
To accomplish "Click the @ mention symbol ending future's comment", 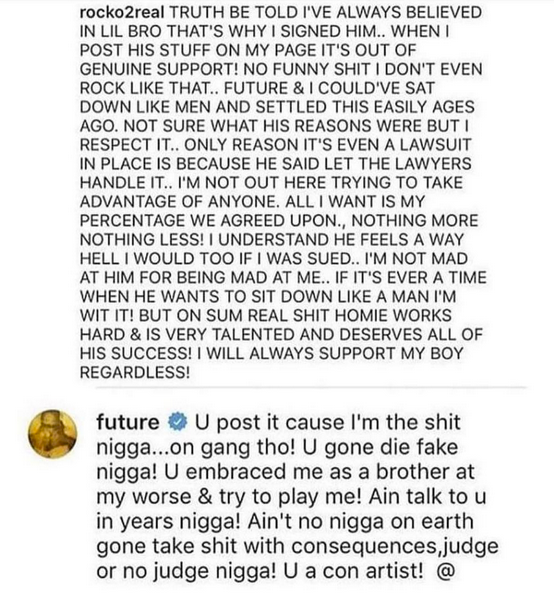I will click(x=445, y=571).
